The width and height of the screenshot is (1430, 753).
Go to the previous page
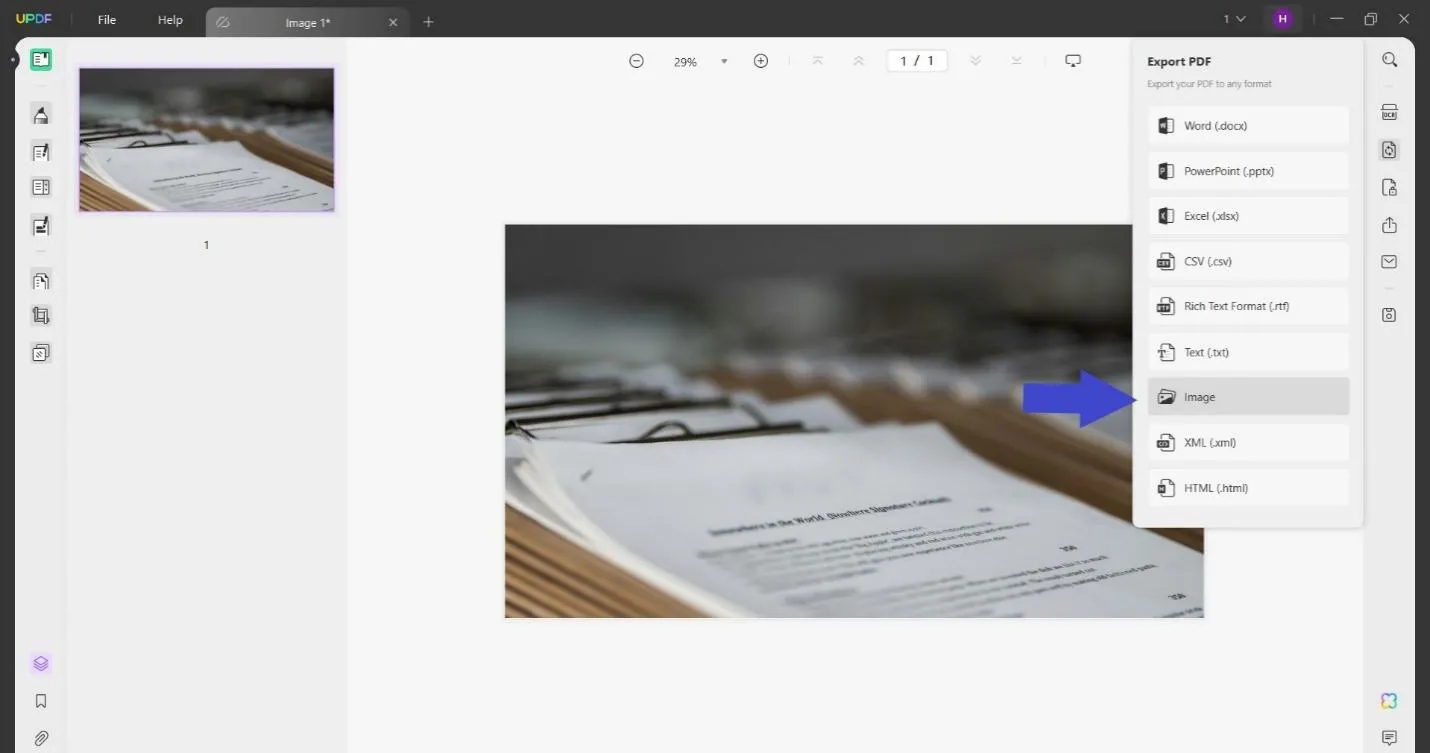pos(858,61)
